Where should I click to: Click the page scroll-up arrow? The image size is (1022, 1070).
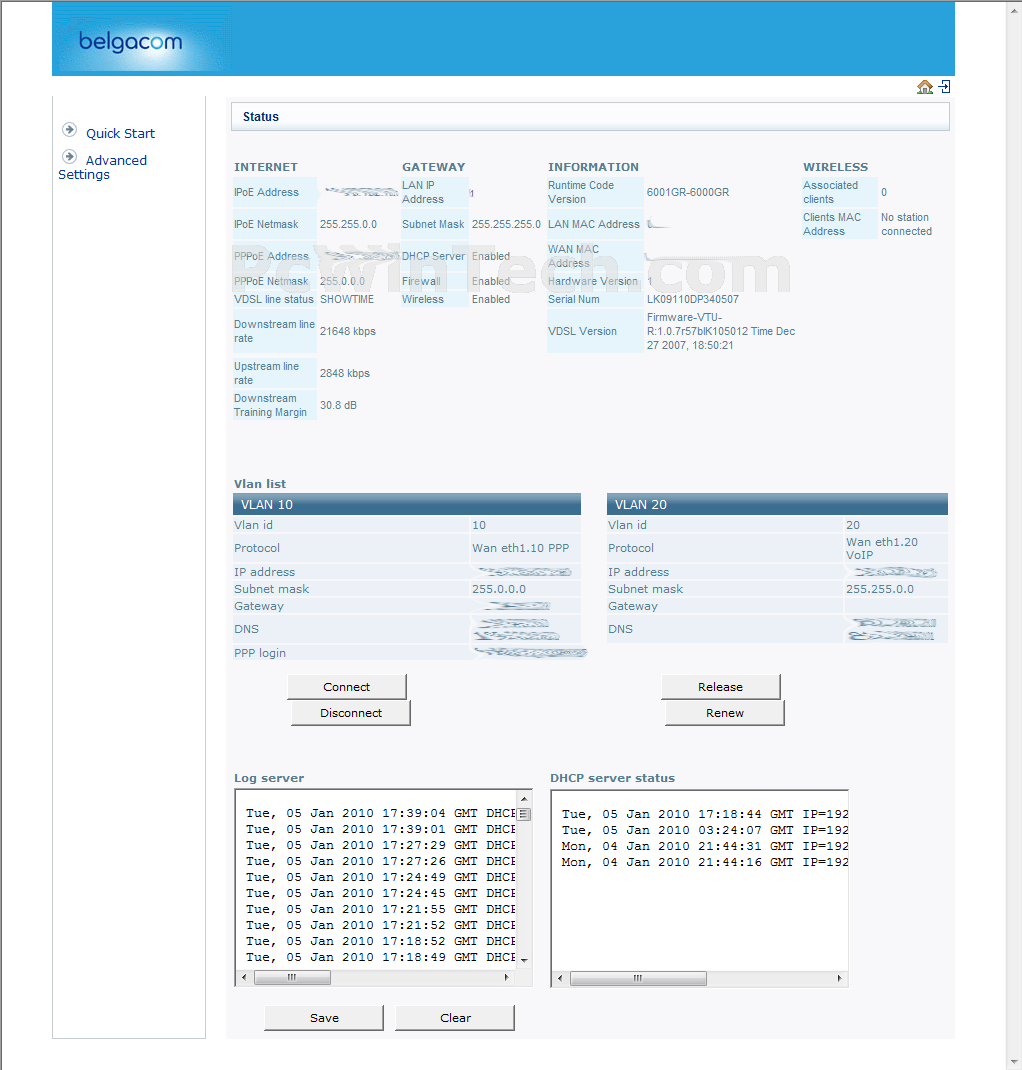tap(1014, 10)
